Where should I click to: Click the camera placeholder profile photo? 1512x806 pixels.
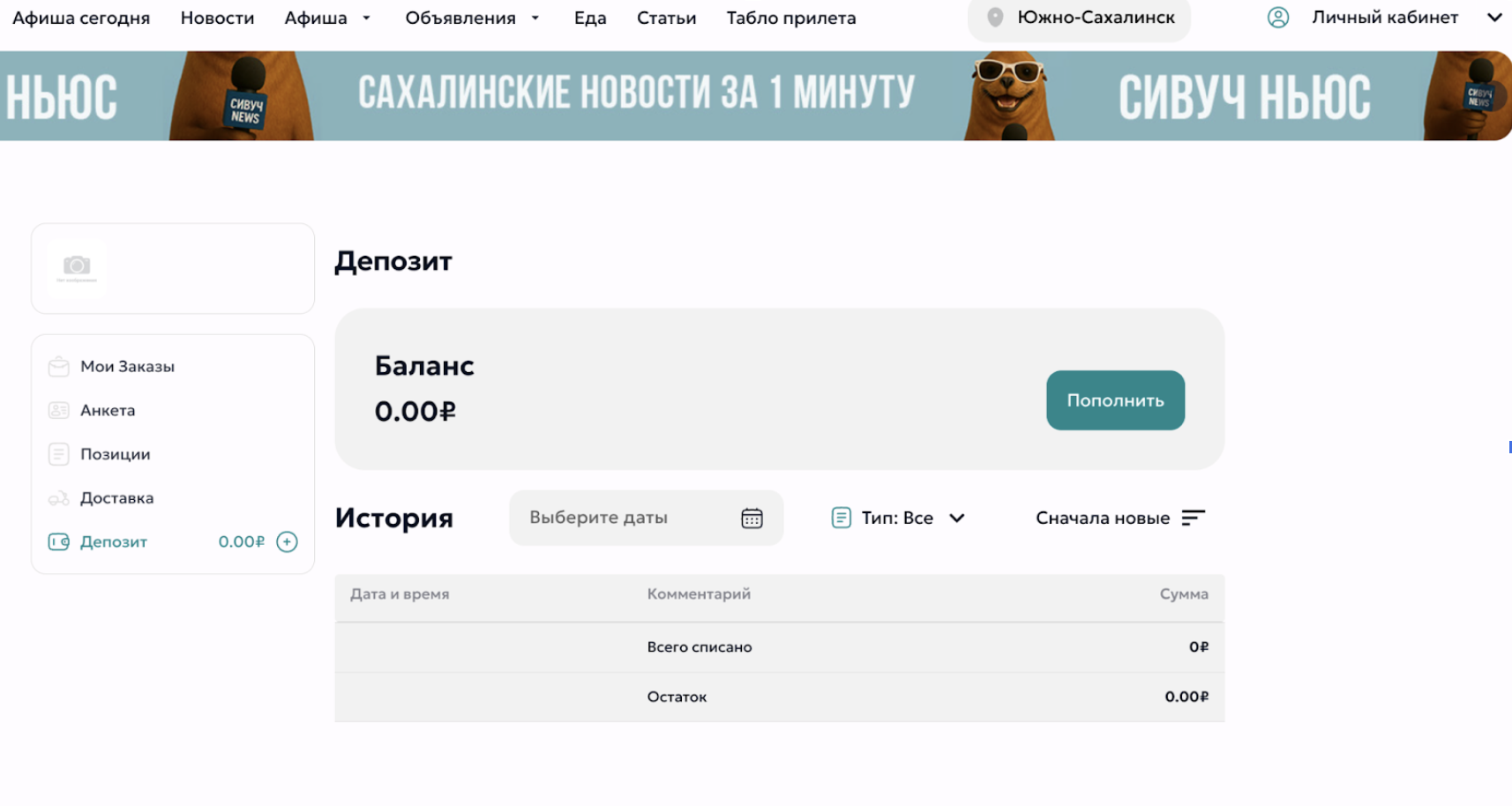coord(77,266)
